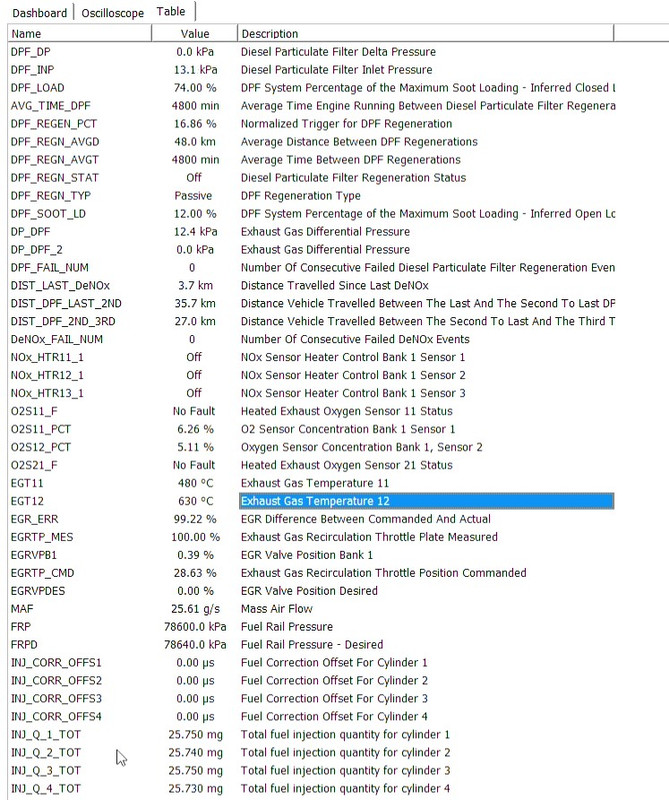Click DPF_REGEN_PCT value 16.86 %
This screenshot has height=800, width=669.
pyautogui.click(x=195, y=124)
